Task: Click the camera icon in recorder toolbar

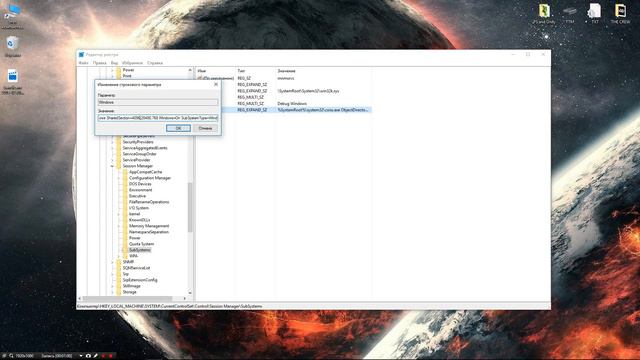Action: tap(88, 356)
